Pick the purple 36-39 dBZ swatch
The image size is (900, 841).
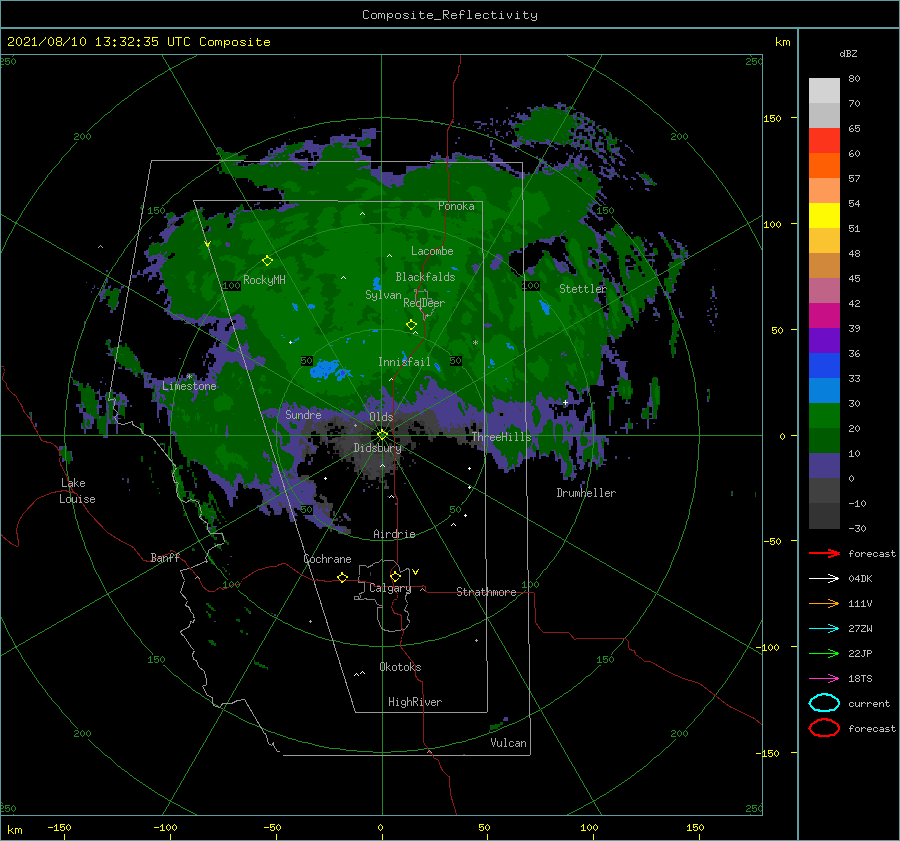824,341
